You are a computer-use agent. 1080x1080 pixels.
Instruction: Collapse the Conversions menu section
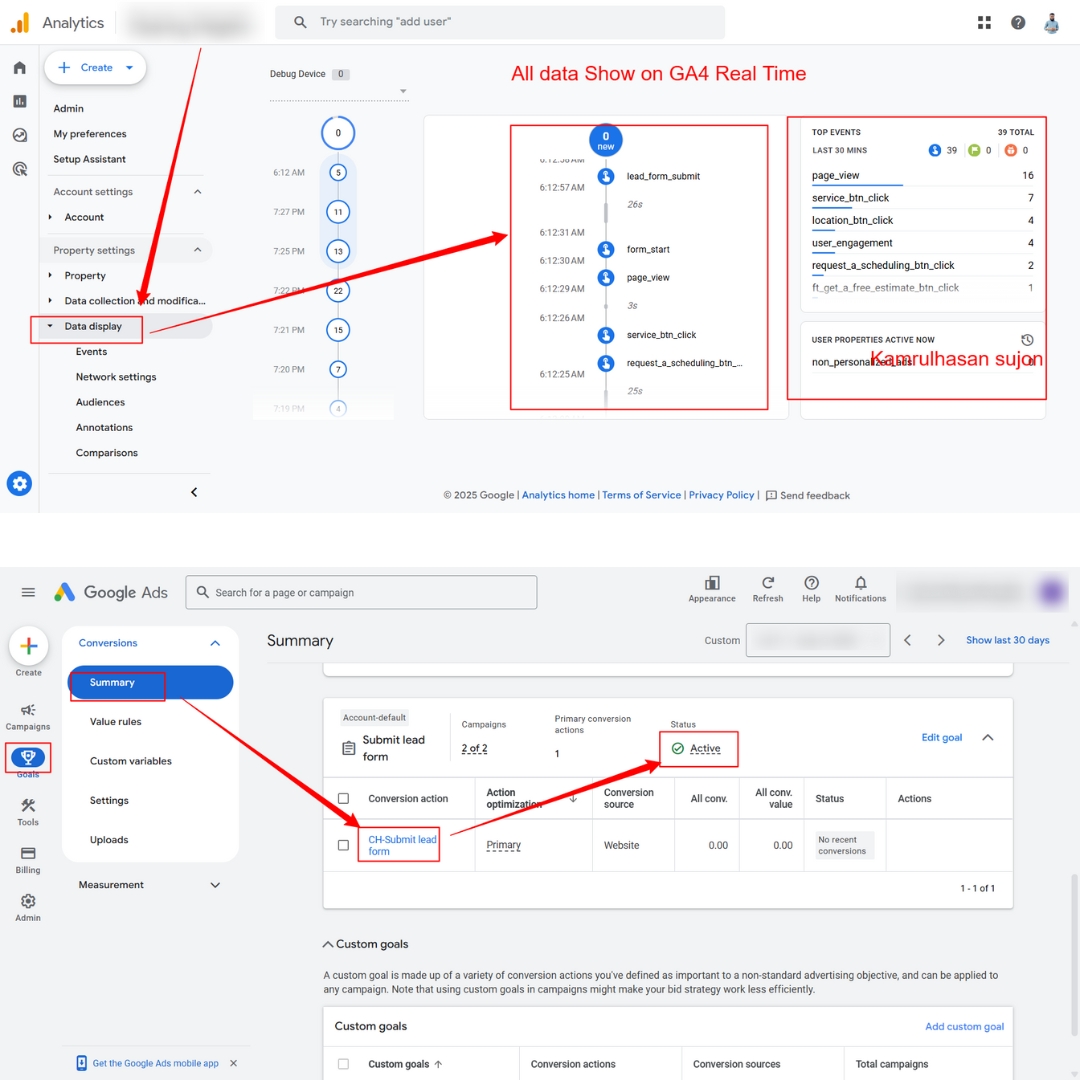(216, 643)
